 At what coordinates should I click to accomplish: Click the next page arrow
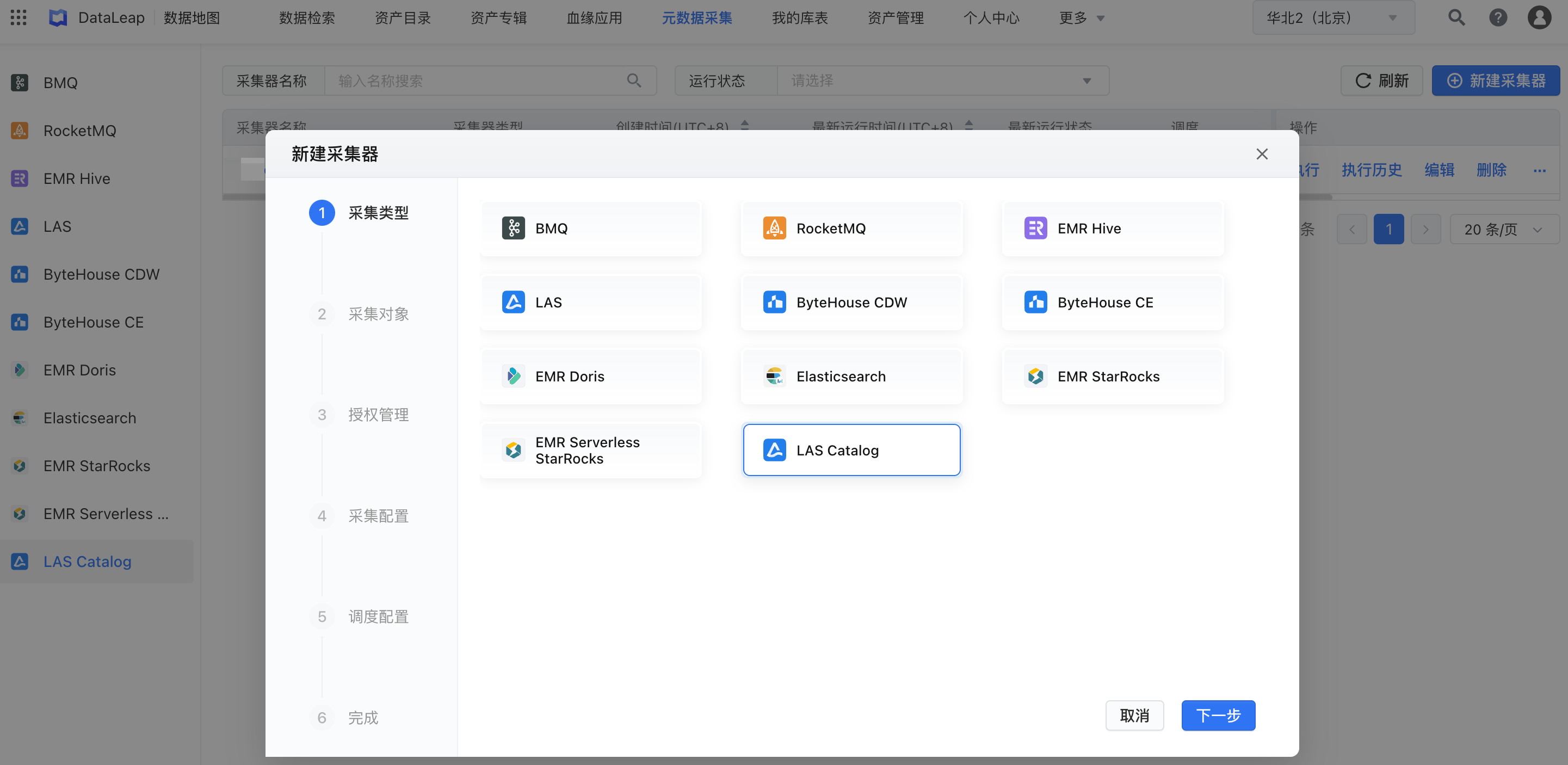[1425, 230]
